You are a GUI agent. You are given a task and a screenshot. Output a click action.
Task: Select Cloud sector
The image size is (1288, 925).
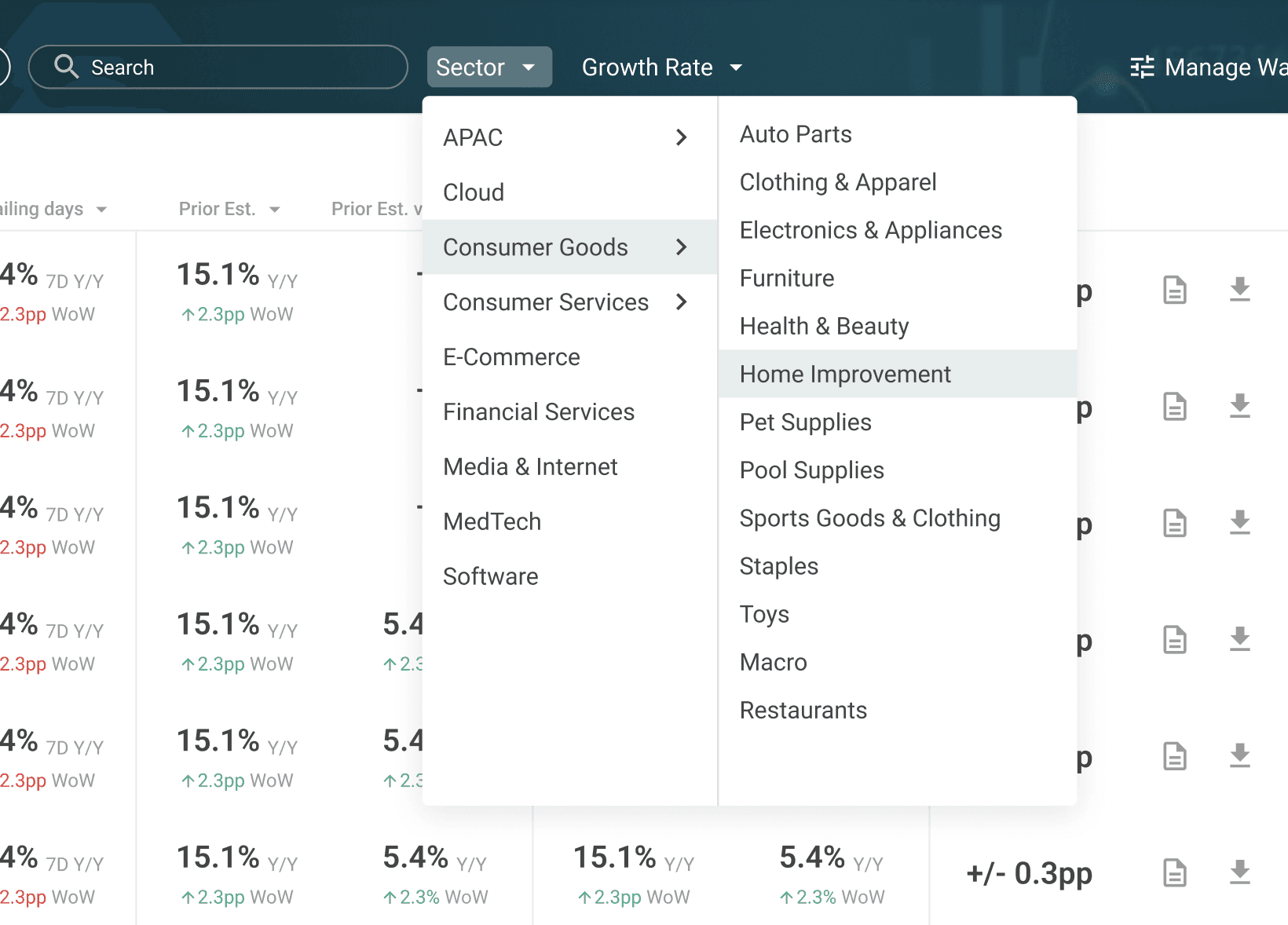569,192
